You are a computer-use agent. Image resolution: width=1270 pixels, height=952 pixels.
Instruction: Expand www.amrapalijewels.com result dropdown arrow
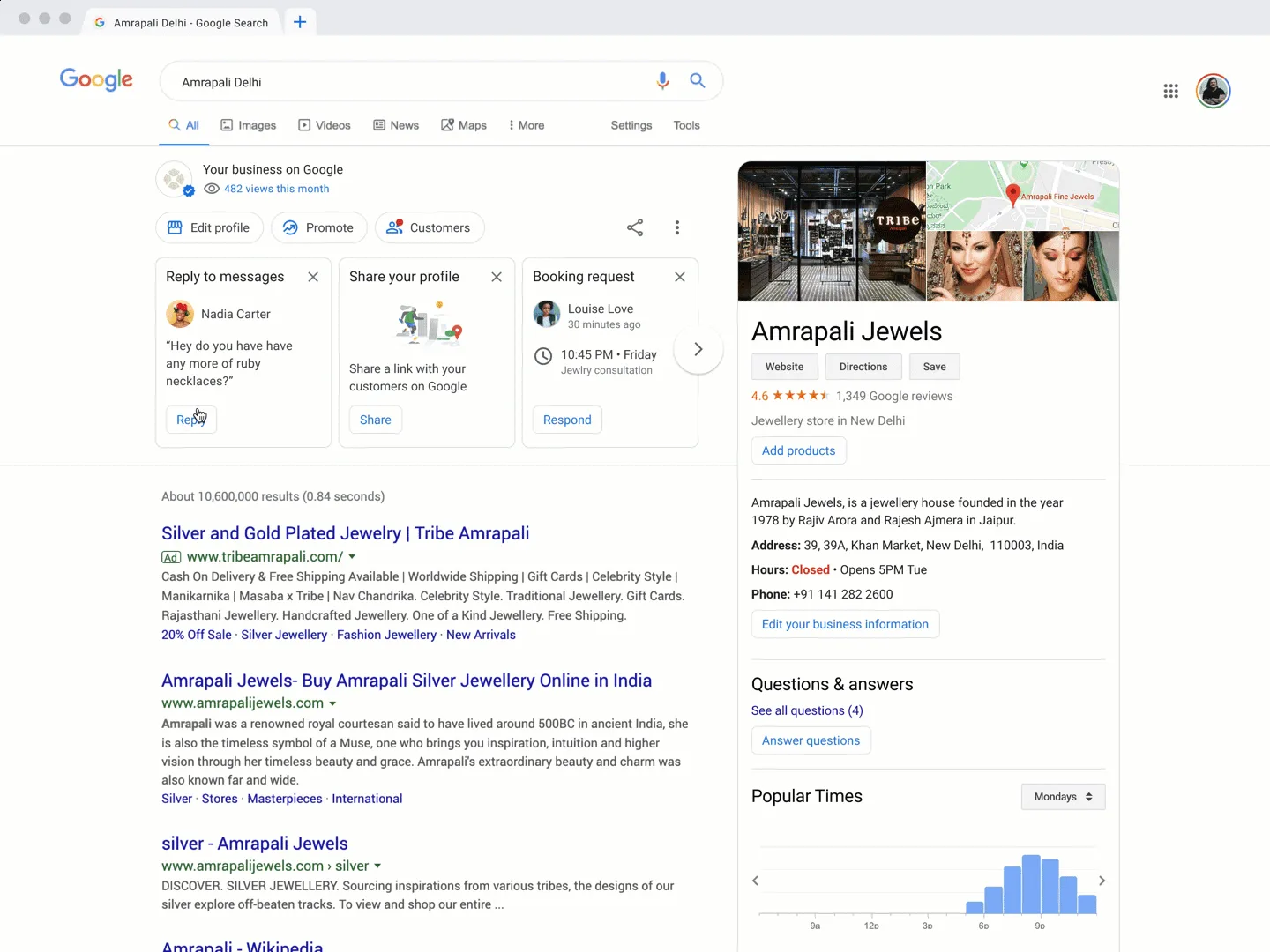click(x=332, y=703)
